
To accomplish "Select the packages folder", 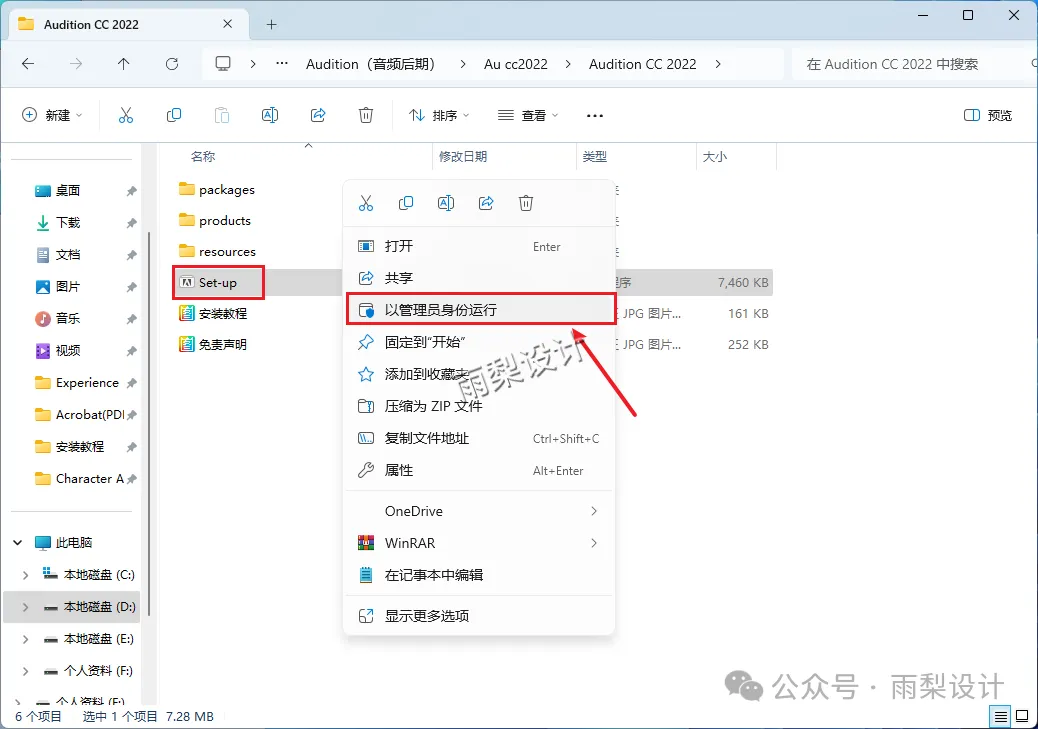I will 216,189.
